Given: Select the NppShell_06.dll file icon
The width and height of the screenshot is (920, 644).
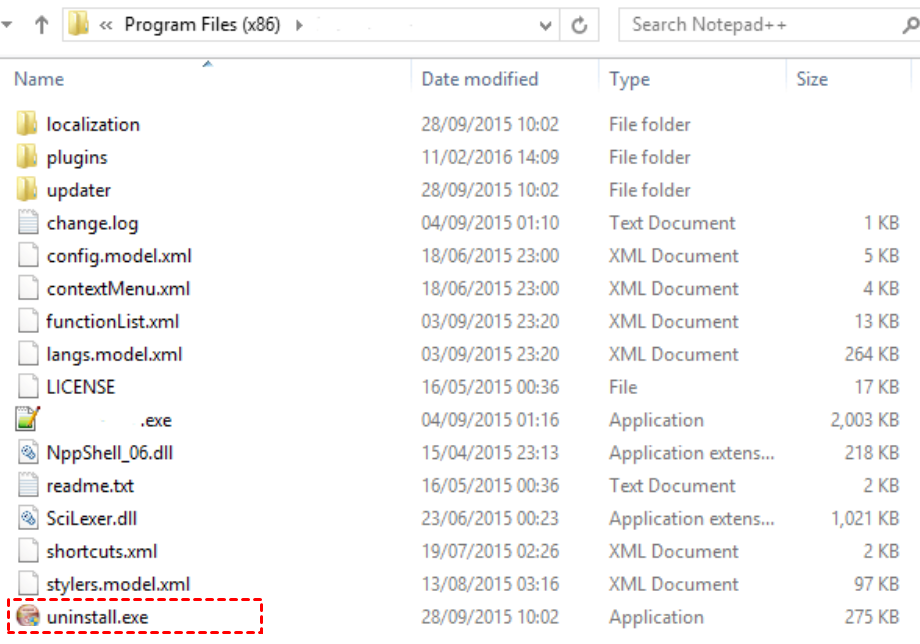Looking at the screenshot, I should click(x=28, y=453).
